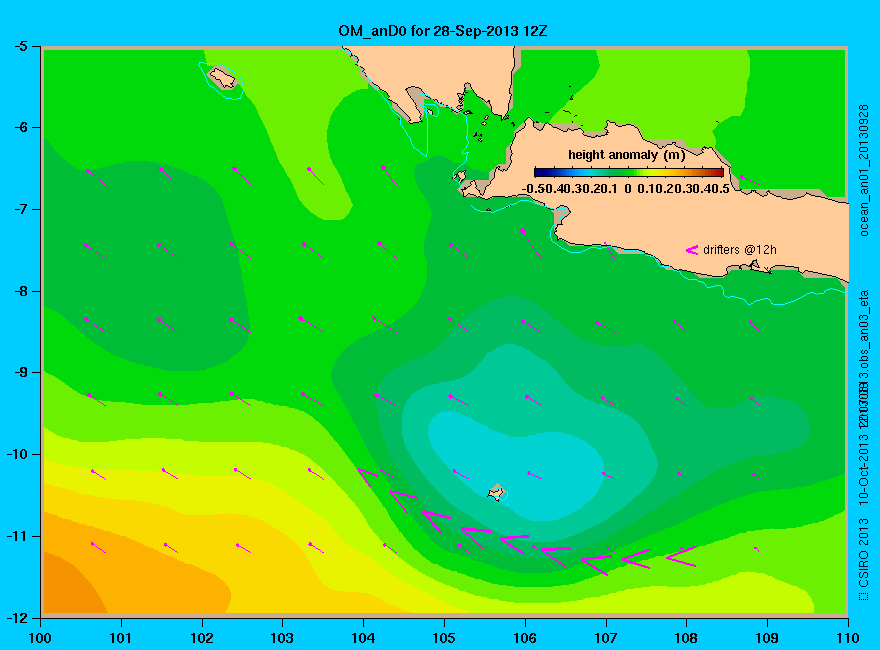
Task: Click the x-axis label 108
Action: tap(686, 638)
